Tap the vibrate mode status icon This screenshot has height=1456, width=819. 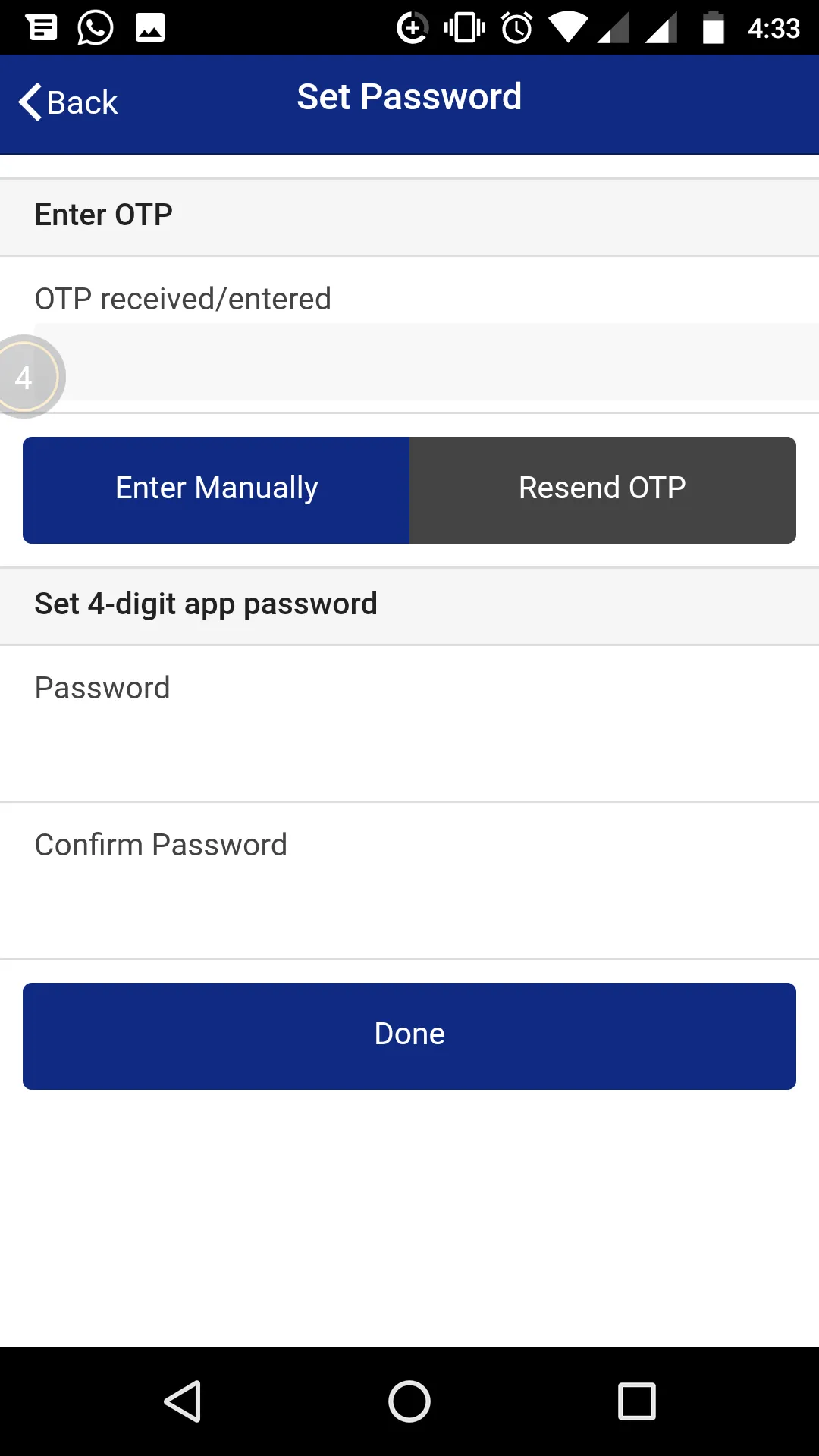click(x=465, y=28)
